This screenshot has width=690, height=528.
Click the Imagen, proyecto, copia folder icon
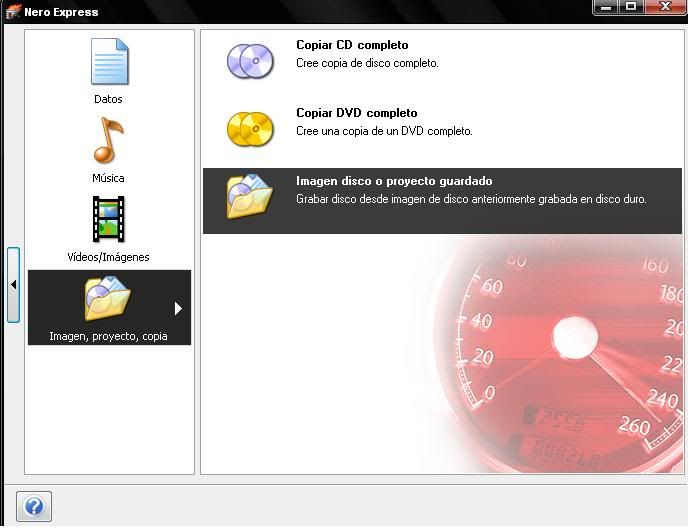click(x=107, y=298)
